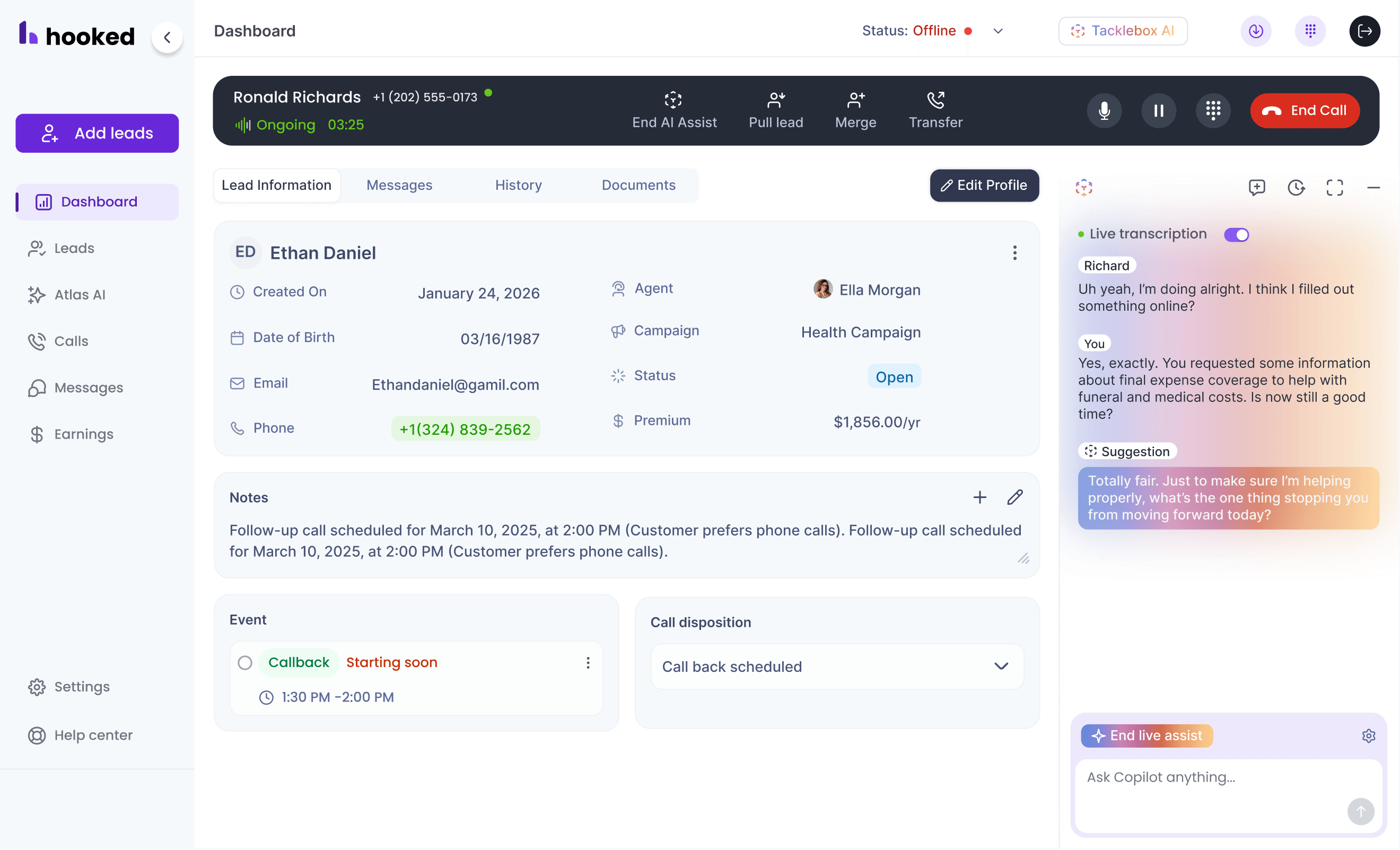Open the in-call dialpad

click(x=1214, y=110)
